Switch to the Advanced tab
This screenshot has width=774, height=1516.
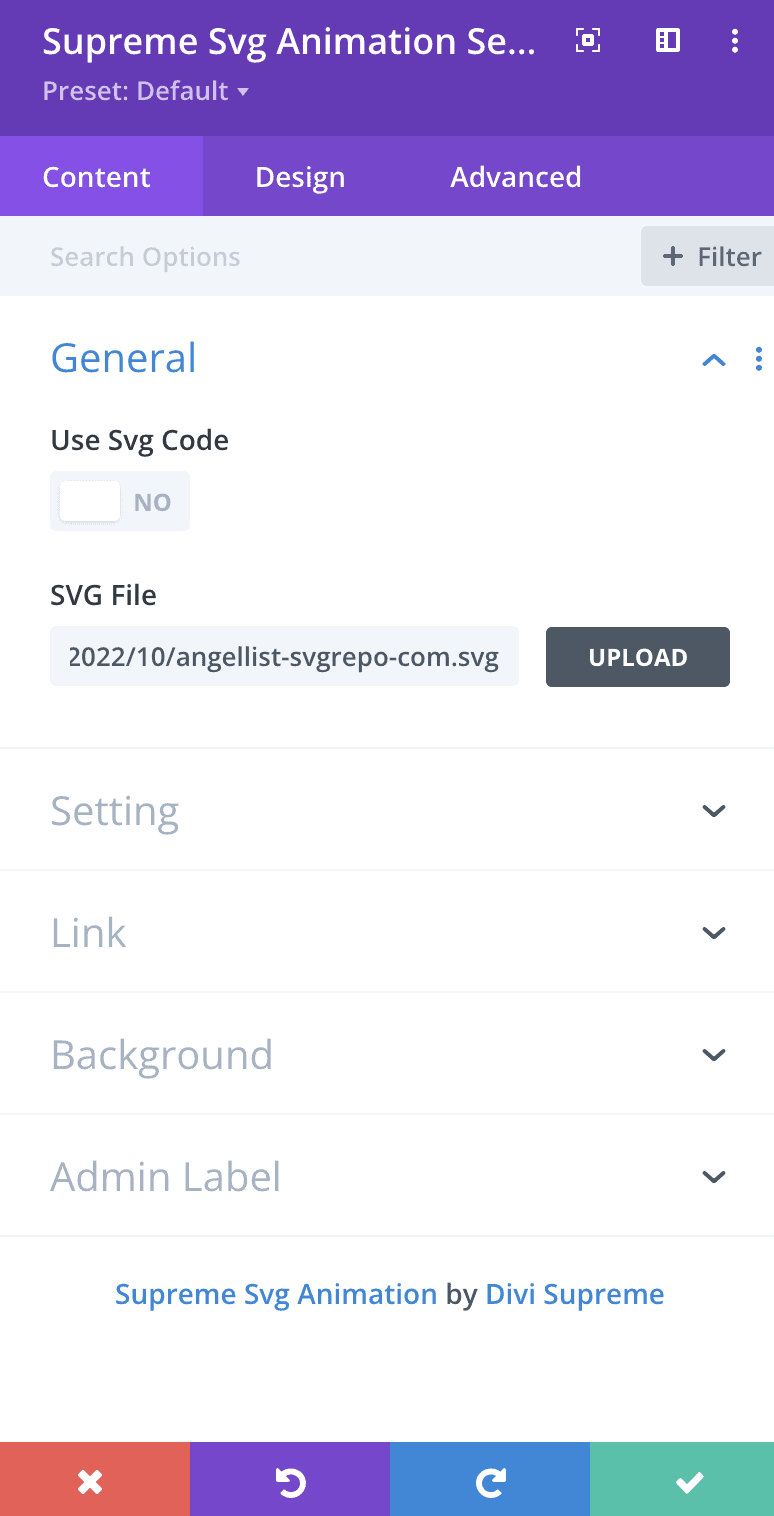(x=515, y=177)
